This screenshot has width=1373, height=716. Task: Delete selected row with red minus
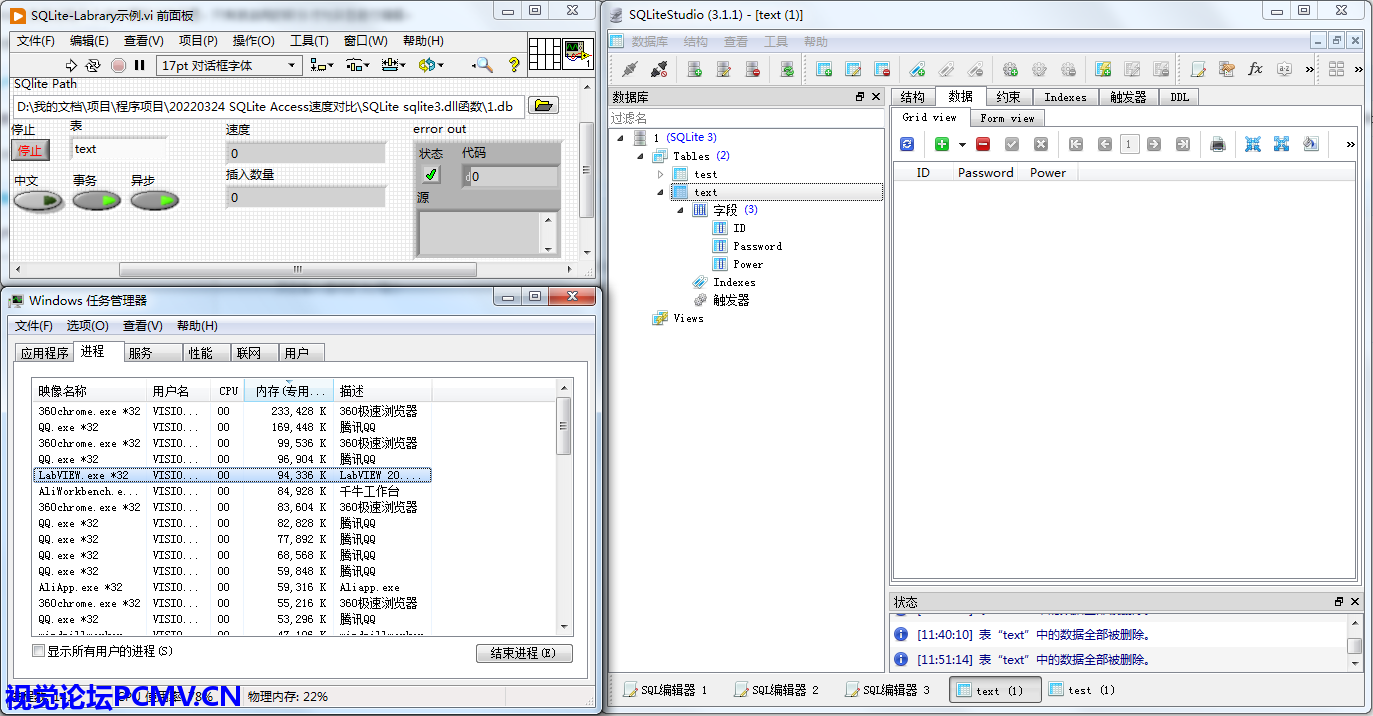983,144
